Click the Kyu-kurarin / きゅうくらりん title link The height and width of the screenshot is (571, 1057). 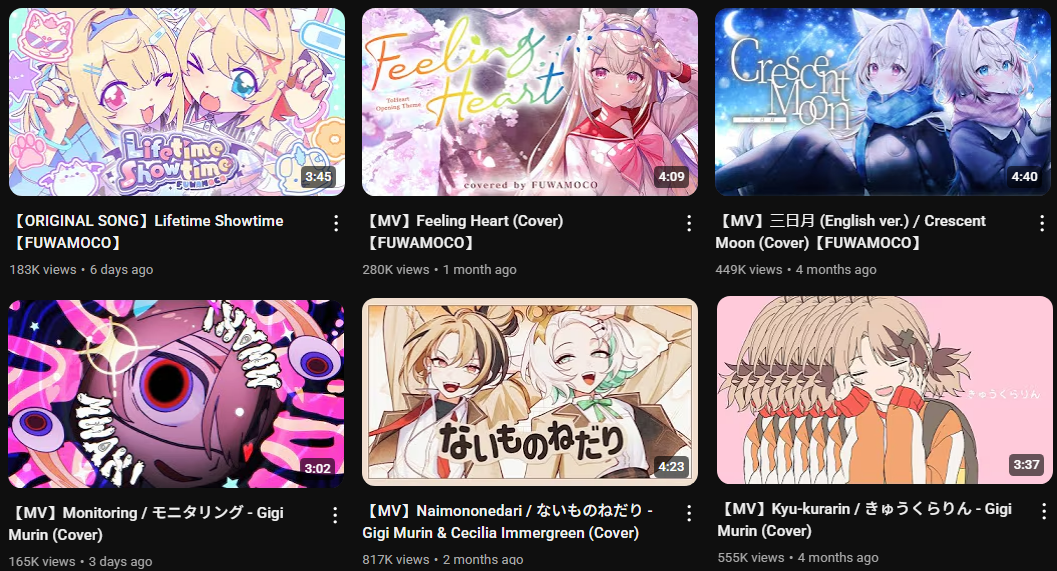pos(864,519)
